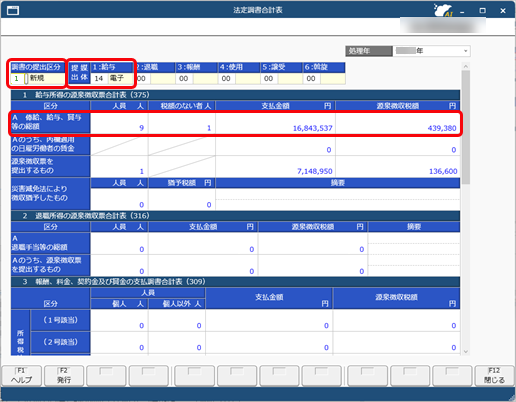Click the 税額のない者 value 1
The height and width of the screenshot is (402, 516).
[x=209, y=128]
